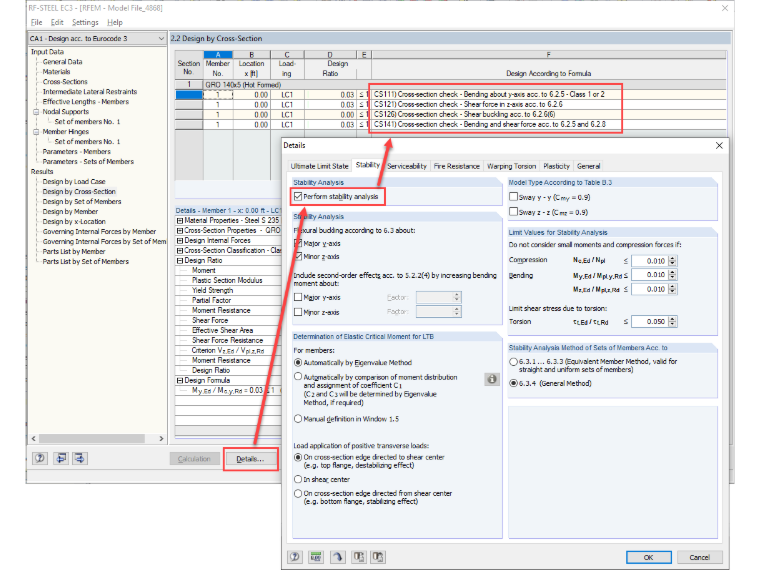
Task: Switch to Fire Resistance tab
Action: 457,166
